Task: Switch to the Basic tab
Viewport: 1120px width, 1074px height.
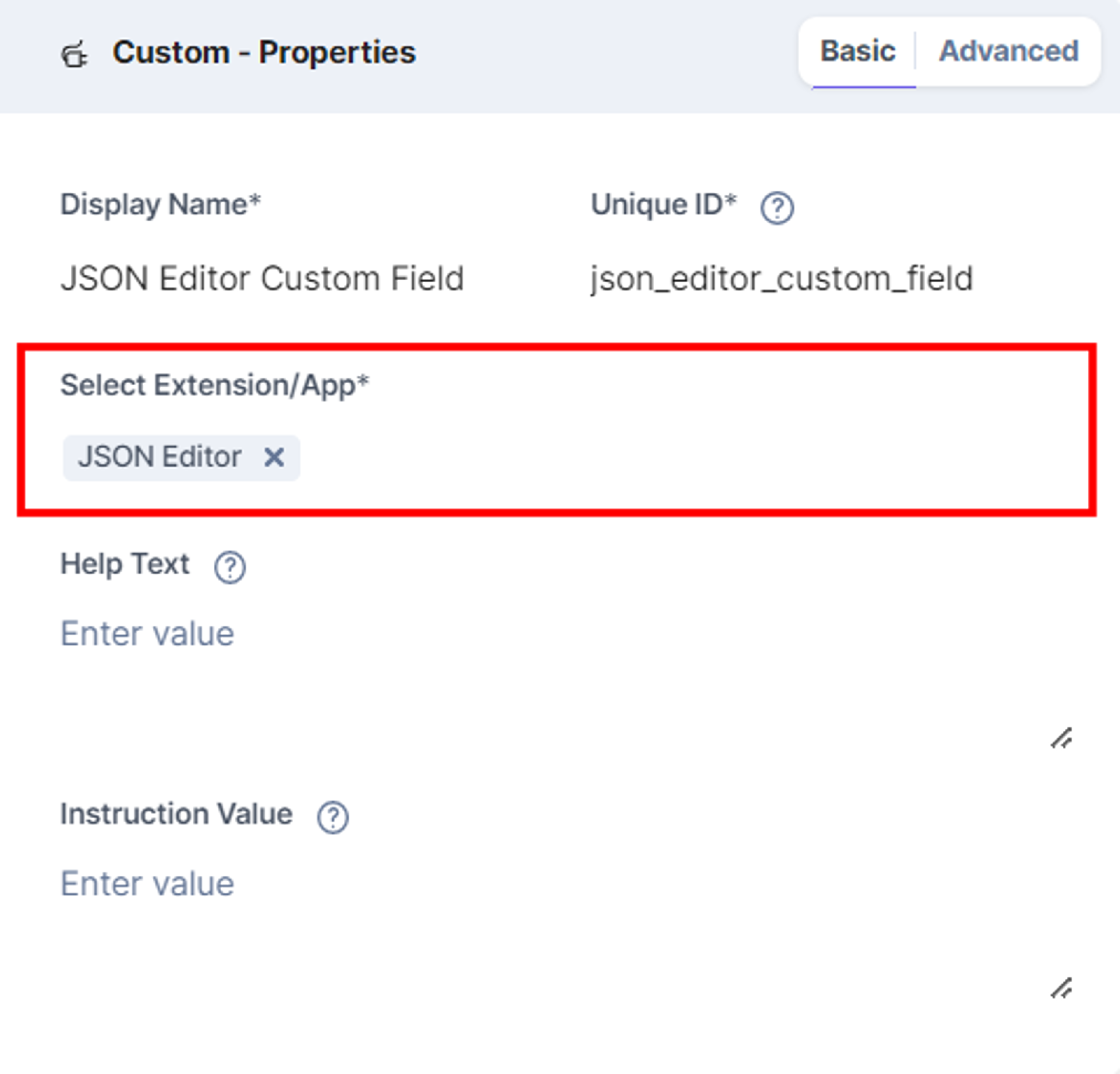Action: (x=858, y=51)
